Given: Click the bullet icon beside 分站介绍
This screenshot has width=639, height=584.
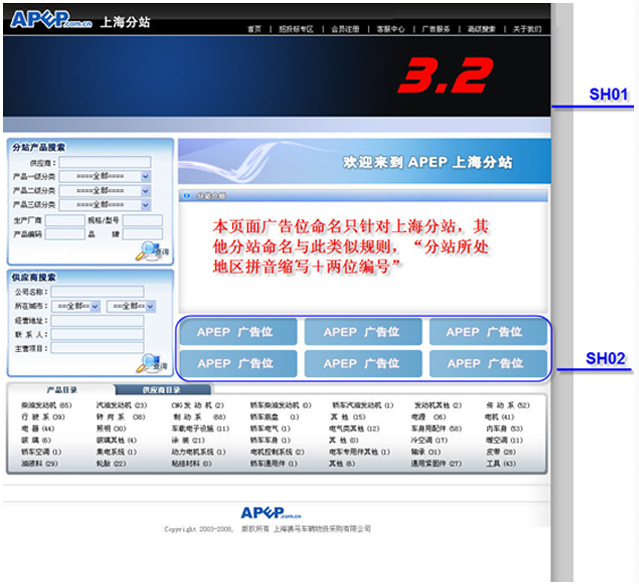Looking at the screenshot, I should coord(187,196).
